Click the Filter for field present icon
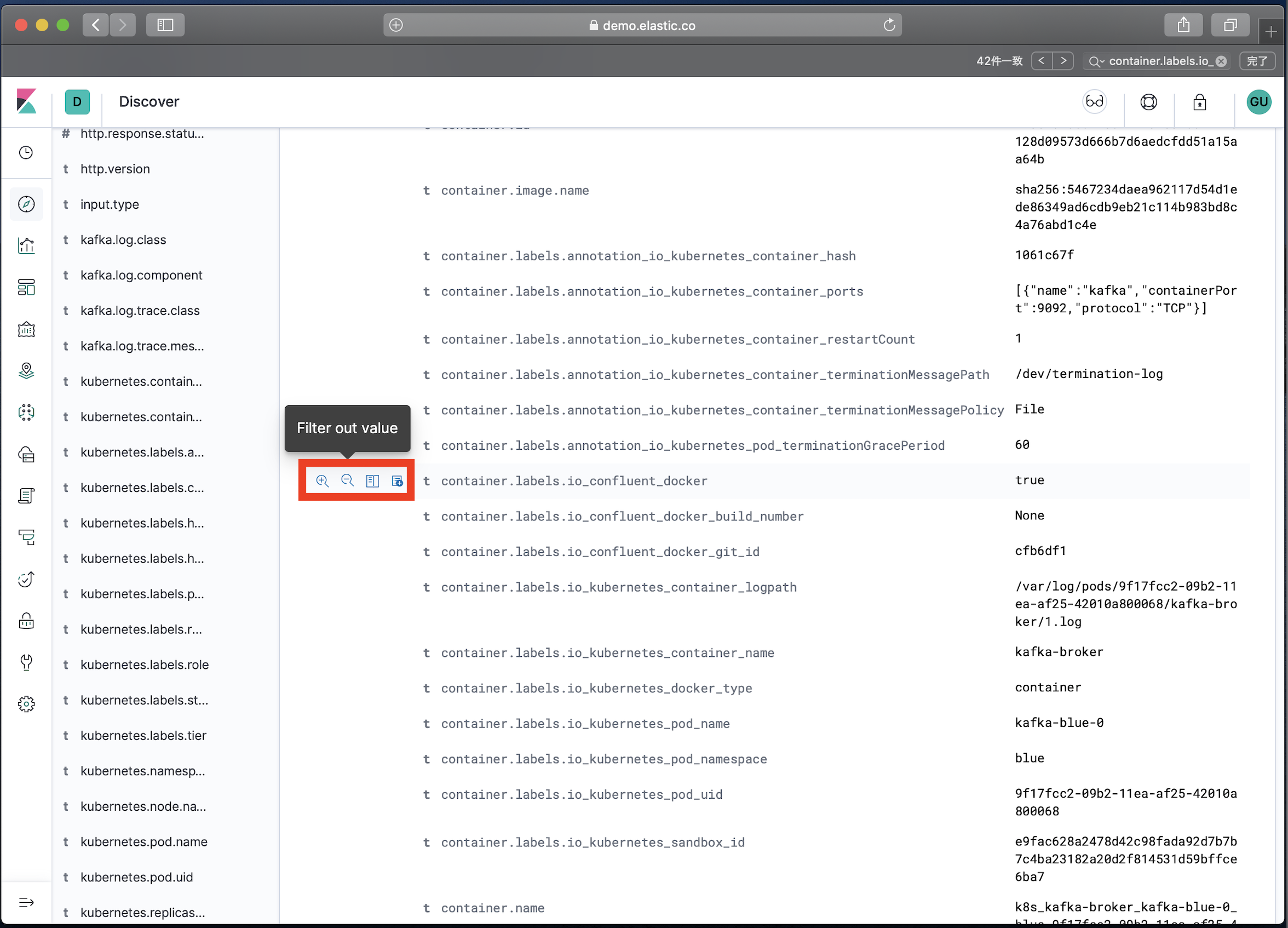The height and width of the screenshot is (928, 1288). coord(397,481)
